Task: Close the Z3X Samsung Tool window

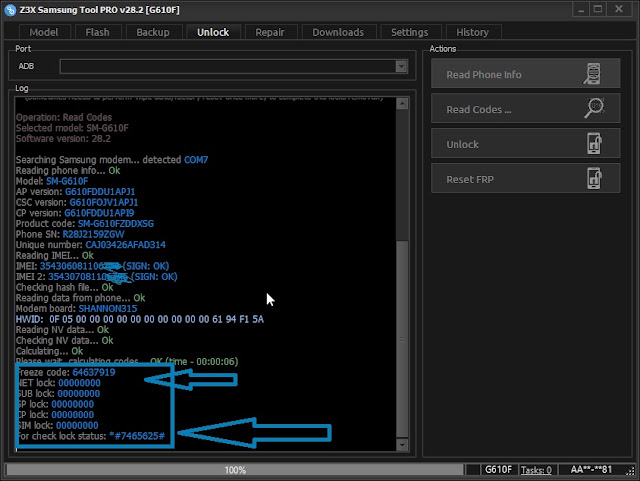Action: tap(619, 9)
